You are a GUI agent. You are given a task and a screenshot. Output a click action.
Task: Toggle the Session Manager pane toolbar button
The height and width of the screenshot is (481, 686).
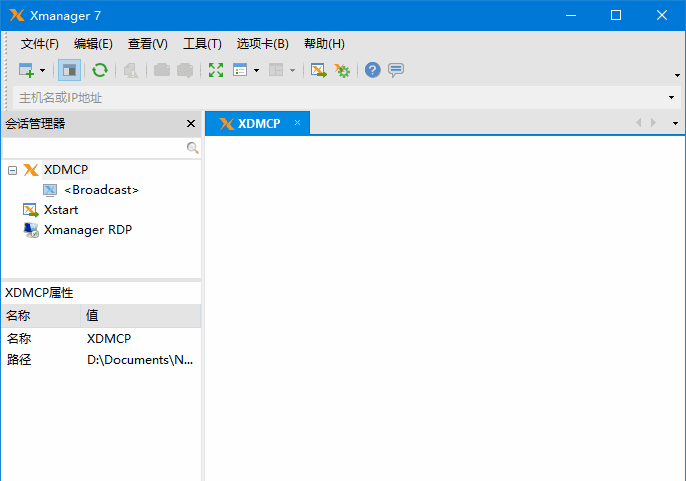click(70, 70)
